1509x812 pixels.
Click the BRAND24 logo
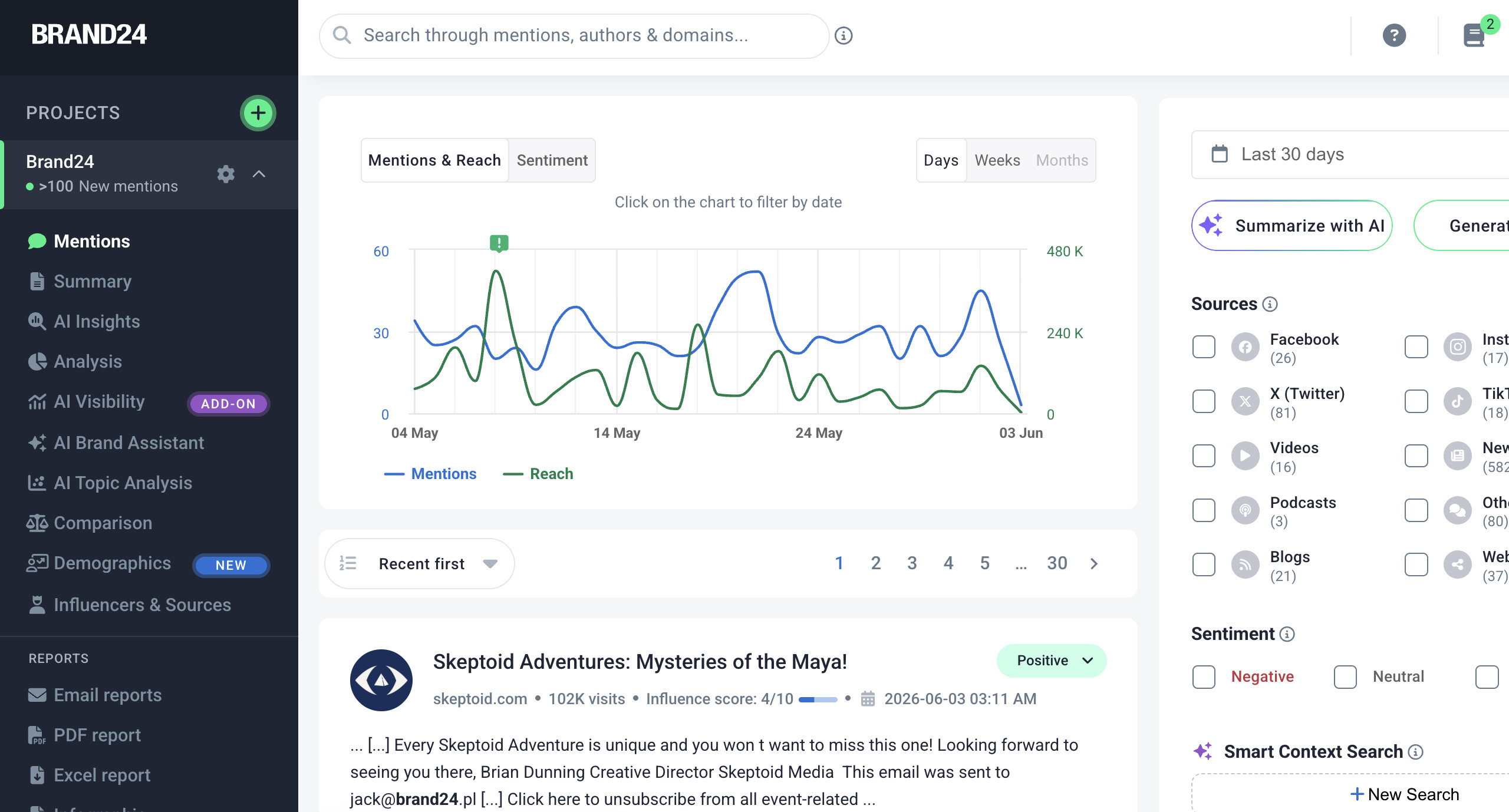point(88,34)
